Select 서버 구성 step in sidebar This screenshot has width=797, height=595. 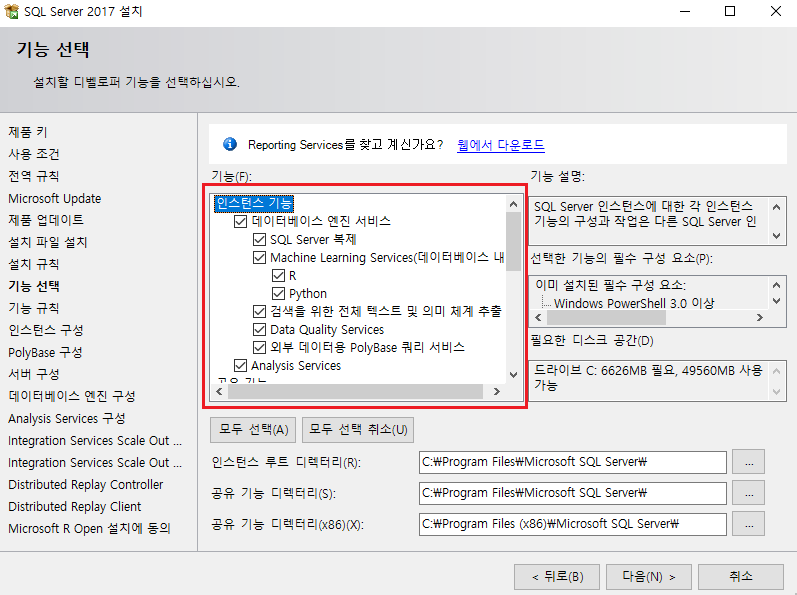click(34, 374)
